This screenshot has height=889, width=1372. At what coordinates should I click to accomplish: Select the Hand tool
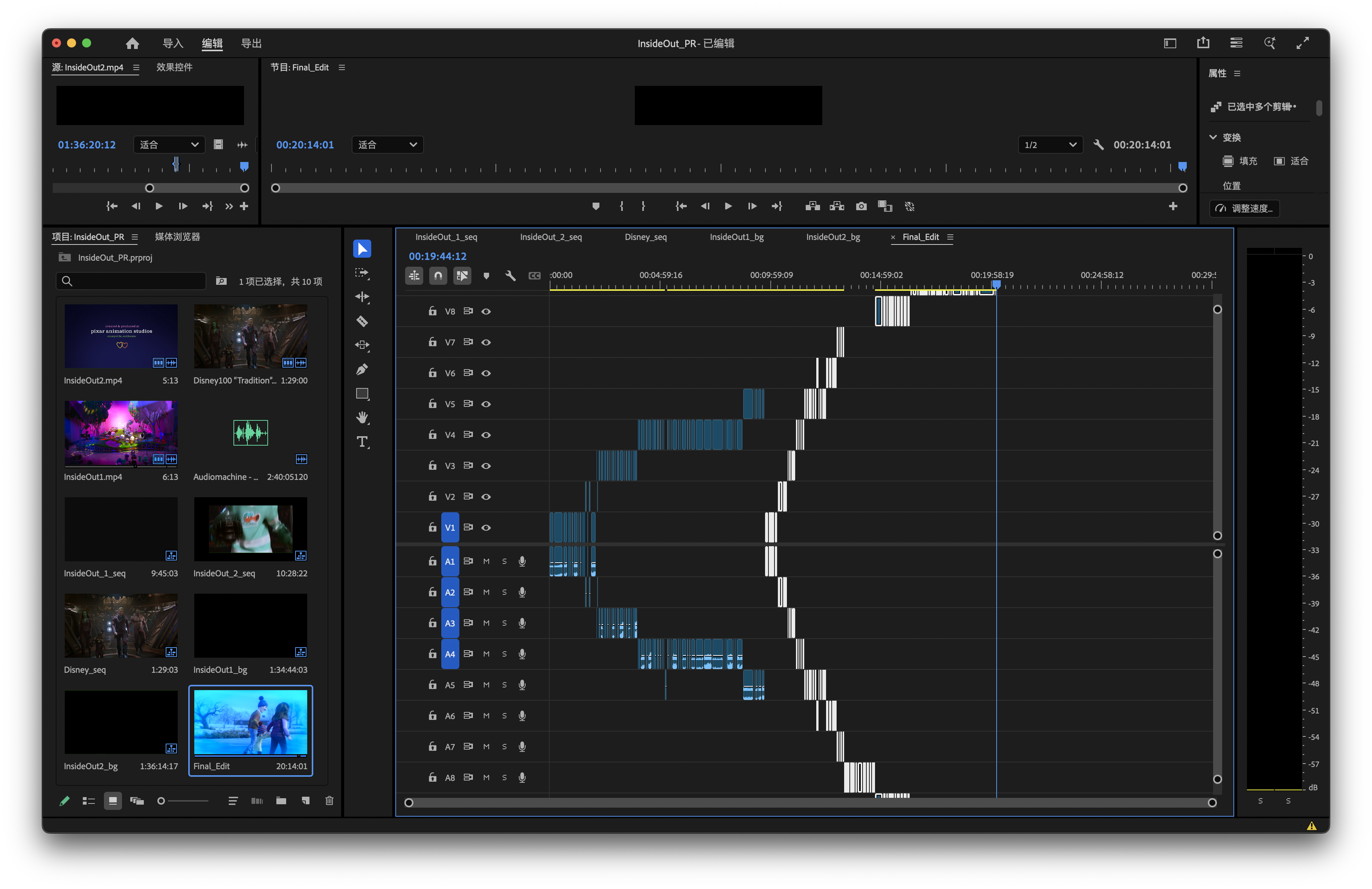[362, 418]
